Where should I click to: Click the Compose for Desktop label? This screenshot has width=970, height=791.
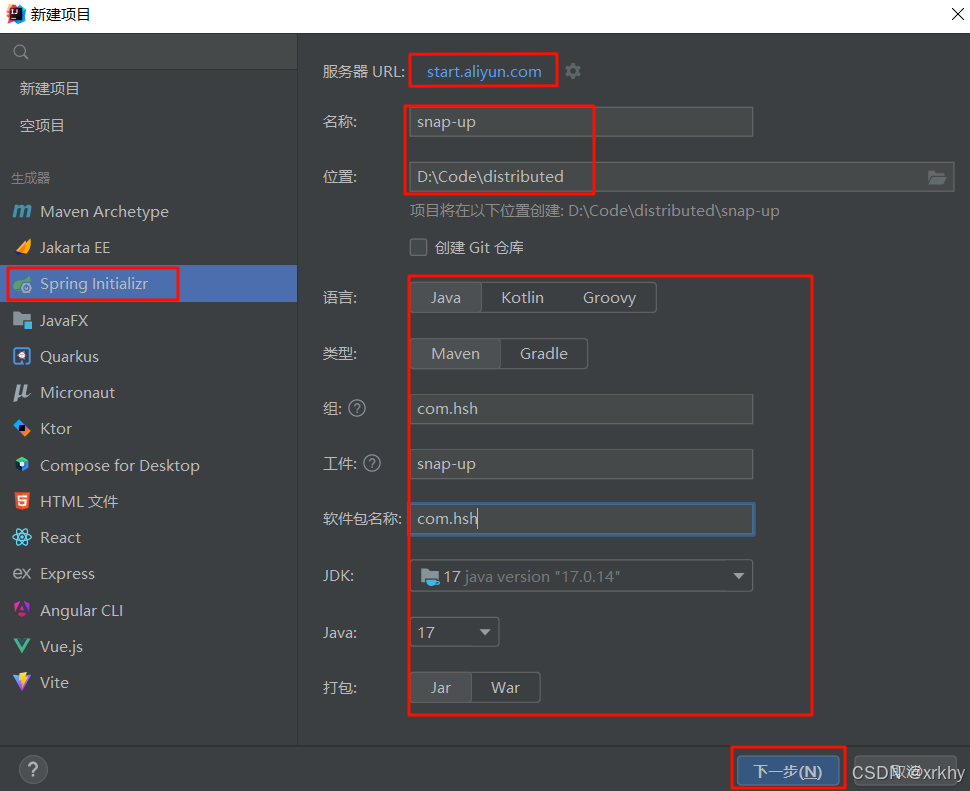[x=120, y=465]
